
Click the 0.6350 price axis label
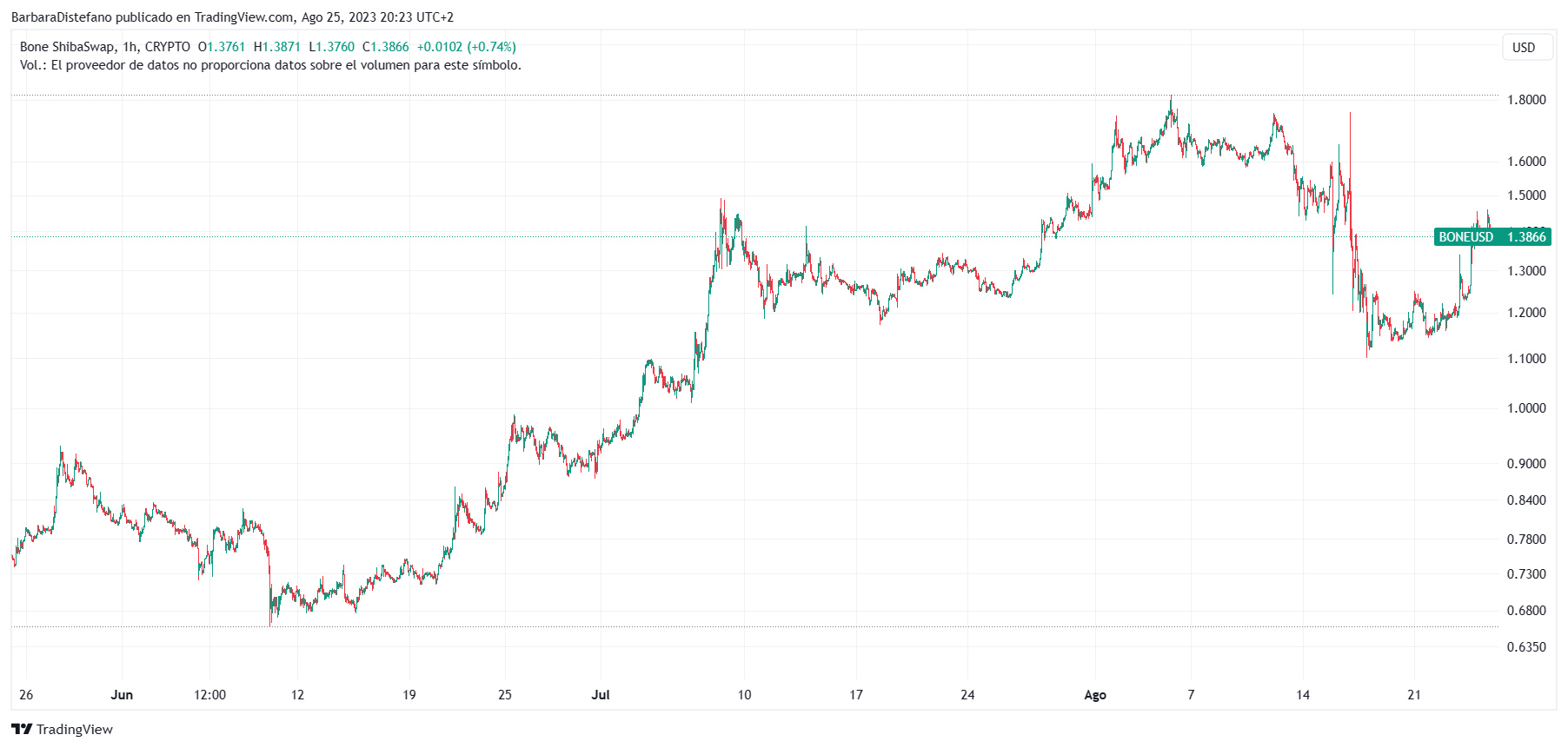click(x=1526, y=647)
